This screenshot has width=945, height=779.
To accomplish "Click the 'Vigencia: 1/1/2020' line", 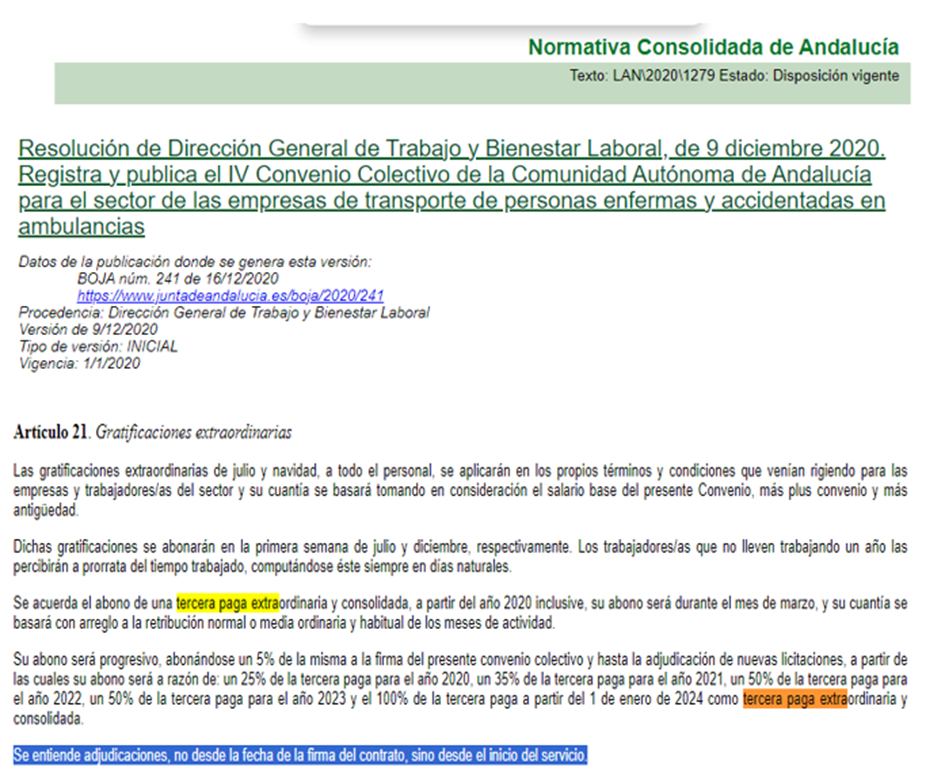I will point(80,364).
